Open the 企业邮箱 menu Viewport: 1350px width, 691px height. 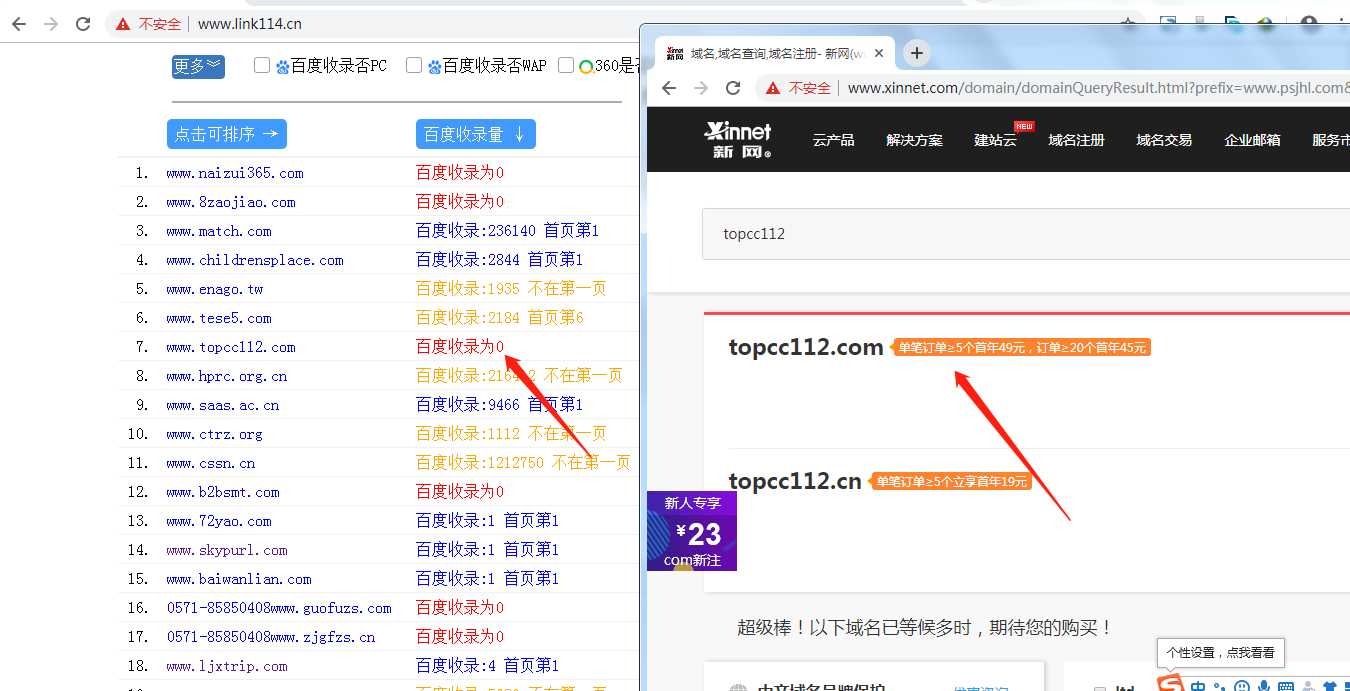click(1252, 140)
